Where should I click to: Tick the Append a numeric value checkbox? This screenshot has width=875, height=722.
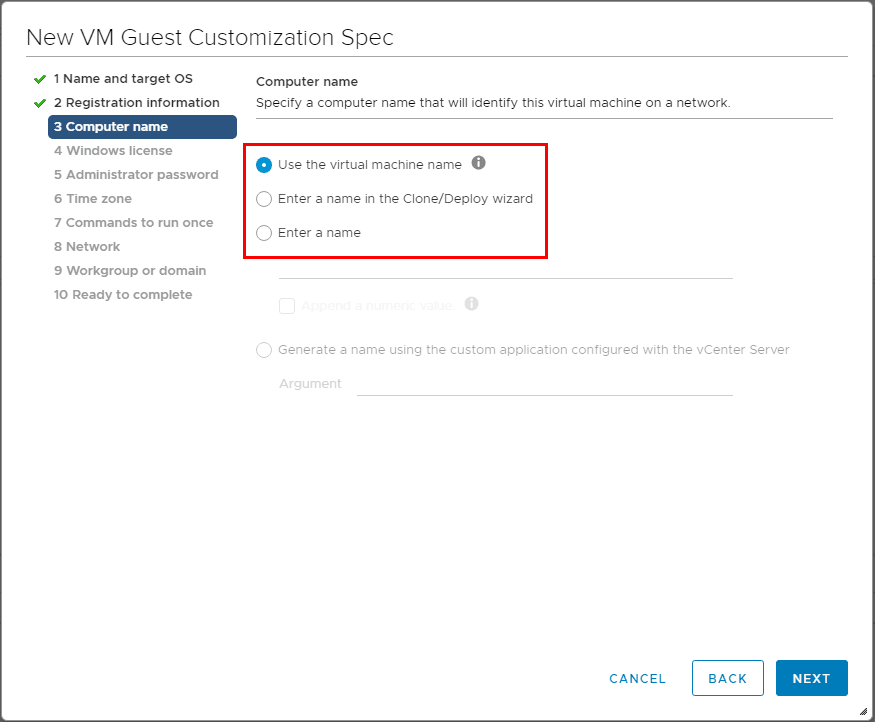tap(287, 306)
